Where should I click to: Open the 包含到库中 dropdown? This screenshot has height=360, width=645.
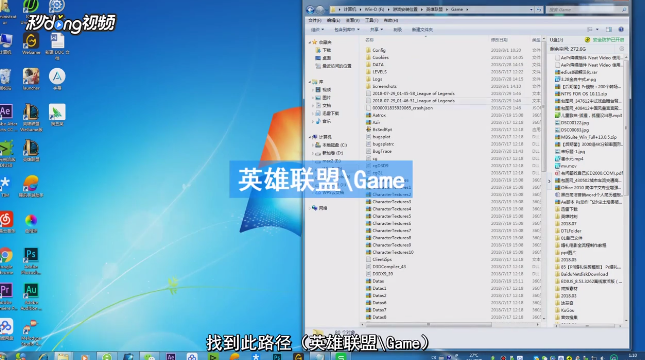(x=347, y=30)
